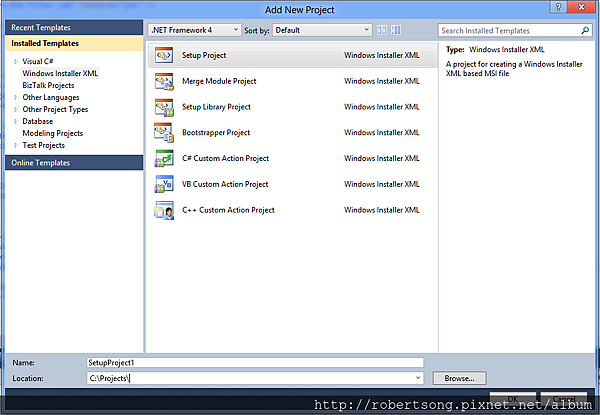Open the Location path dropdown arrow
The height and width of the screenshot is (415, 600).
(418, 378)
